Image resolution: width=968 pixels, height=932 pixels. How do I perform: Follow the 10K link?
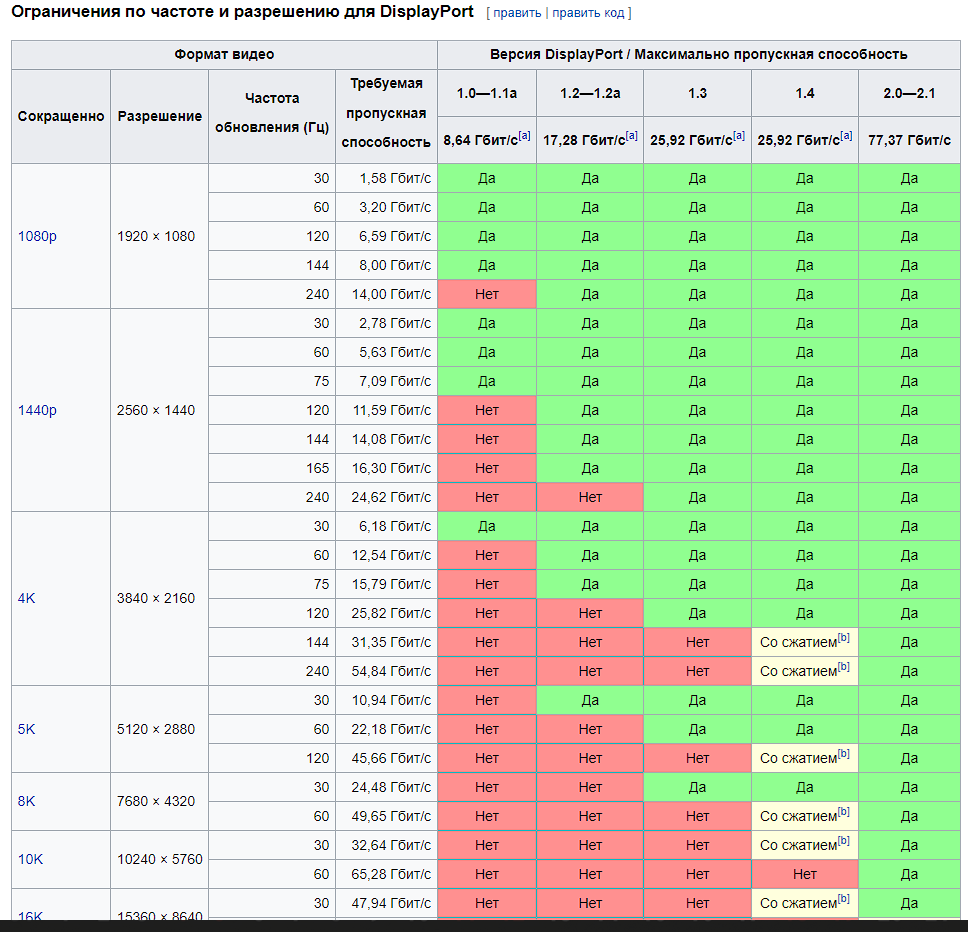(x=31, y=860)
